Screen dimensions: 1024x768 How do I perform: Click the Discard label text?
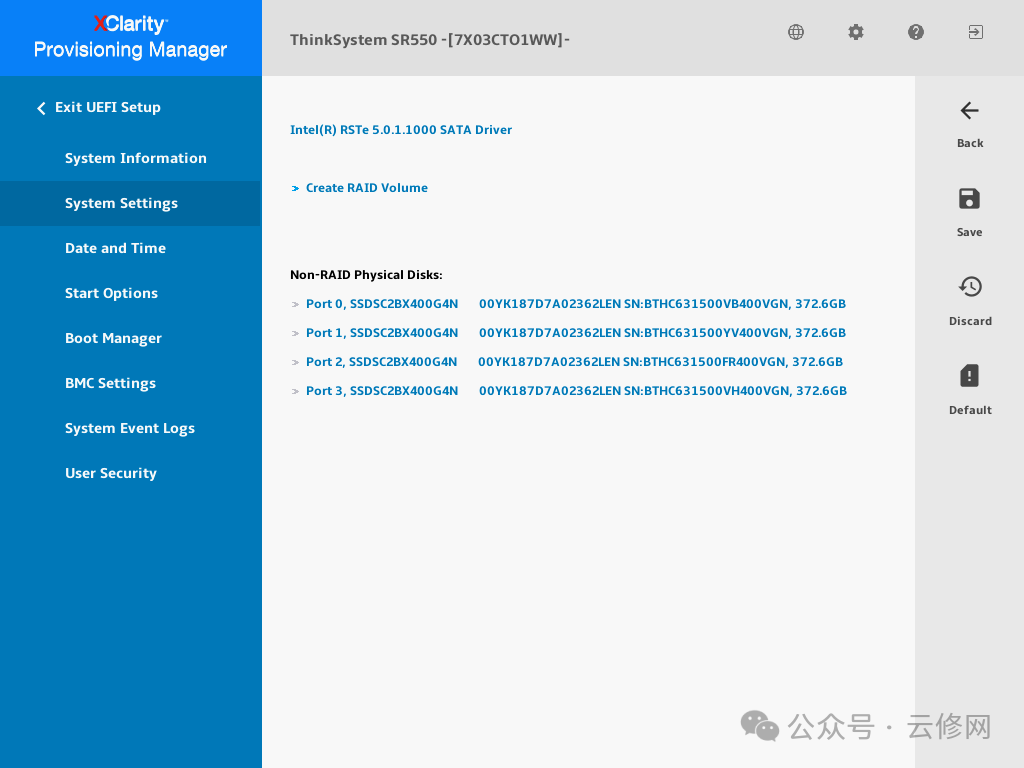(x=970, y=321)
